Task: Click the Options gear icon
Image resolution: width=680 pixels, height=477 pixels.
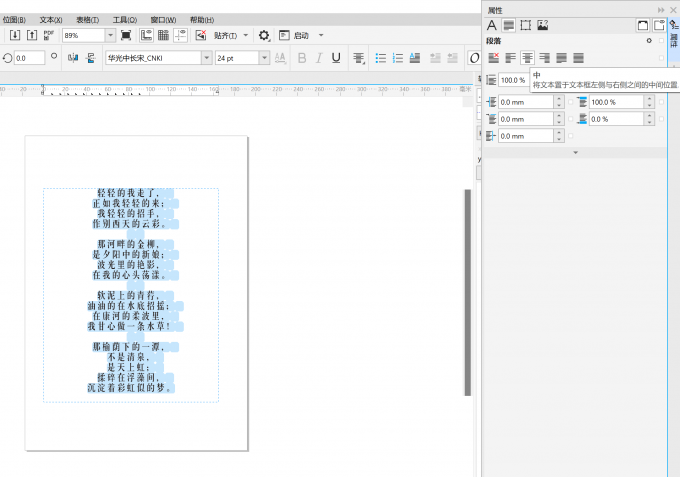Action: coord(264,35)
